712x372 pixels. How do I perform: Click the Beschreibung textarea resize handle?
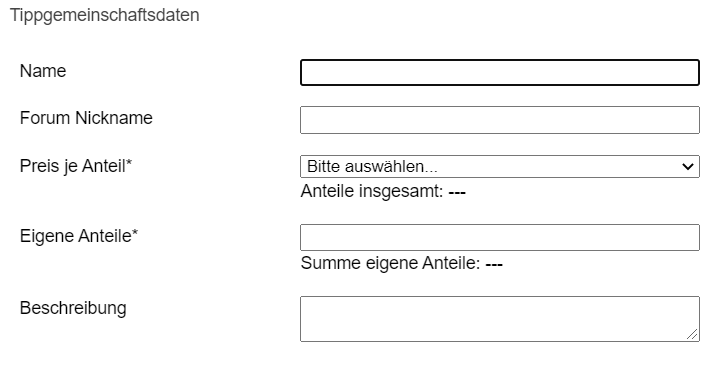692,335
